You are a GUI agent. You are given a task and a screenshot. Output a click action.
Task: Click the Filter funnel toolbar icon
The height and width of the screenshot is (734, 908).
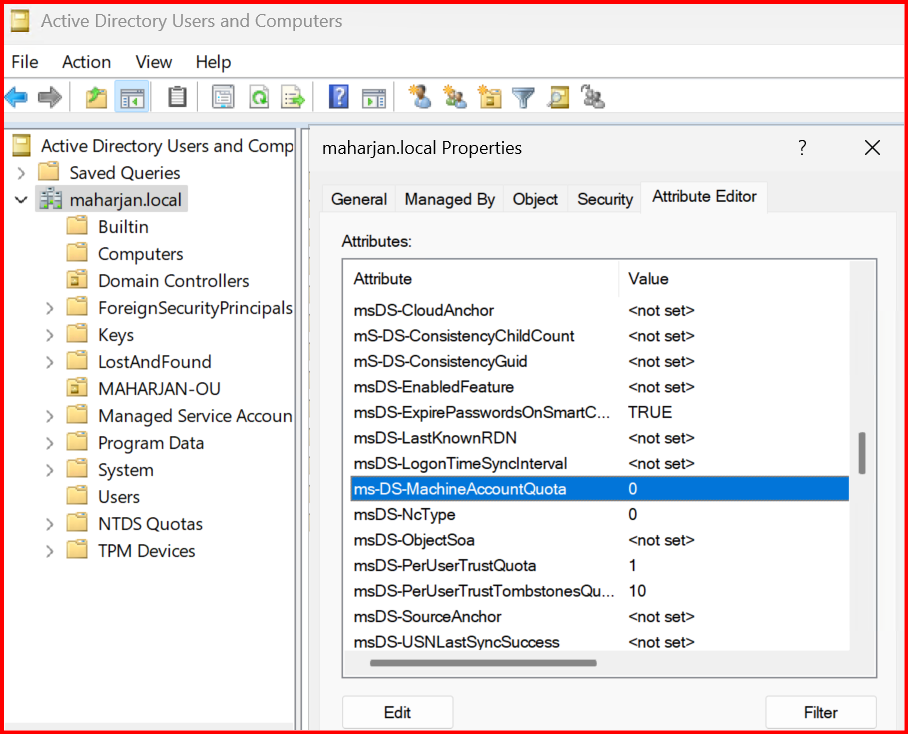(x=523, y=97)
